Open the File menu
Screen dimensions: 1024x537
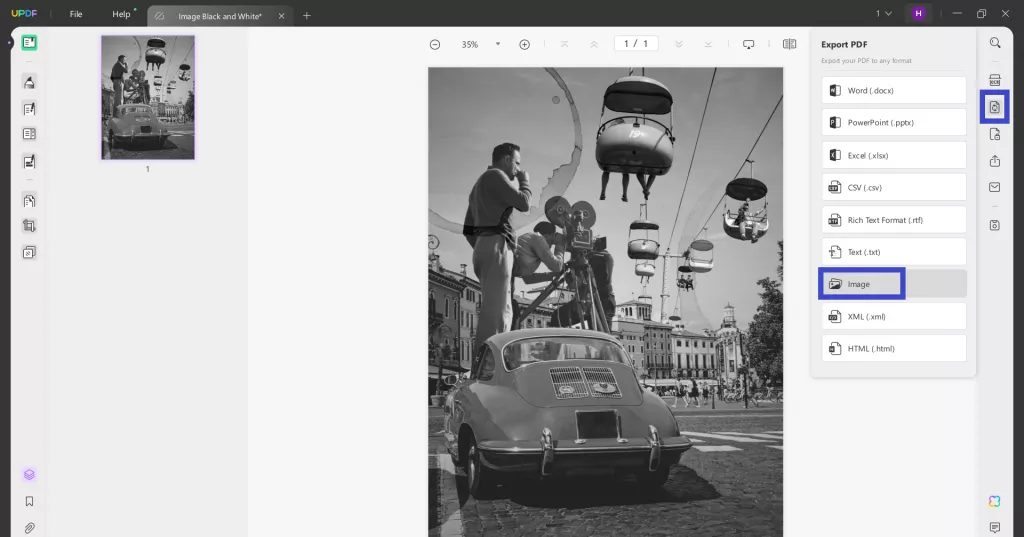[x=76, y=15]
